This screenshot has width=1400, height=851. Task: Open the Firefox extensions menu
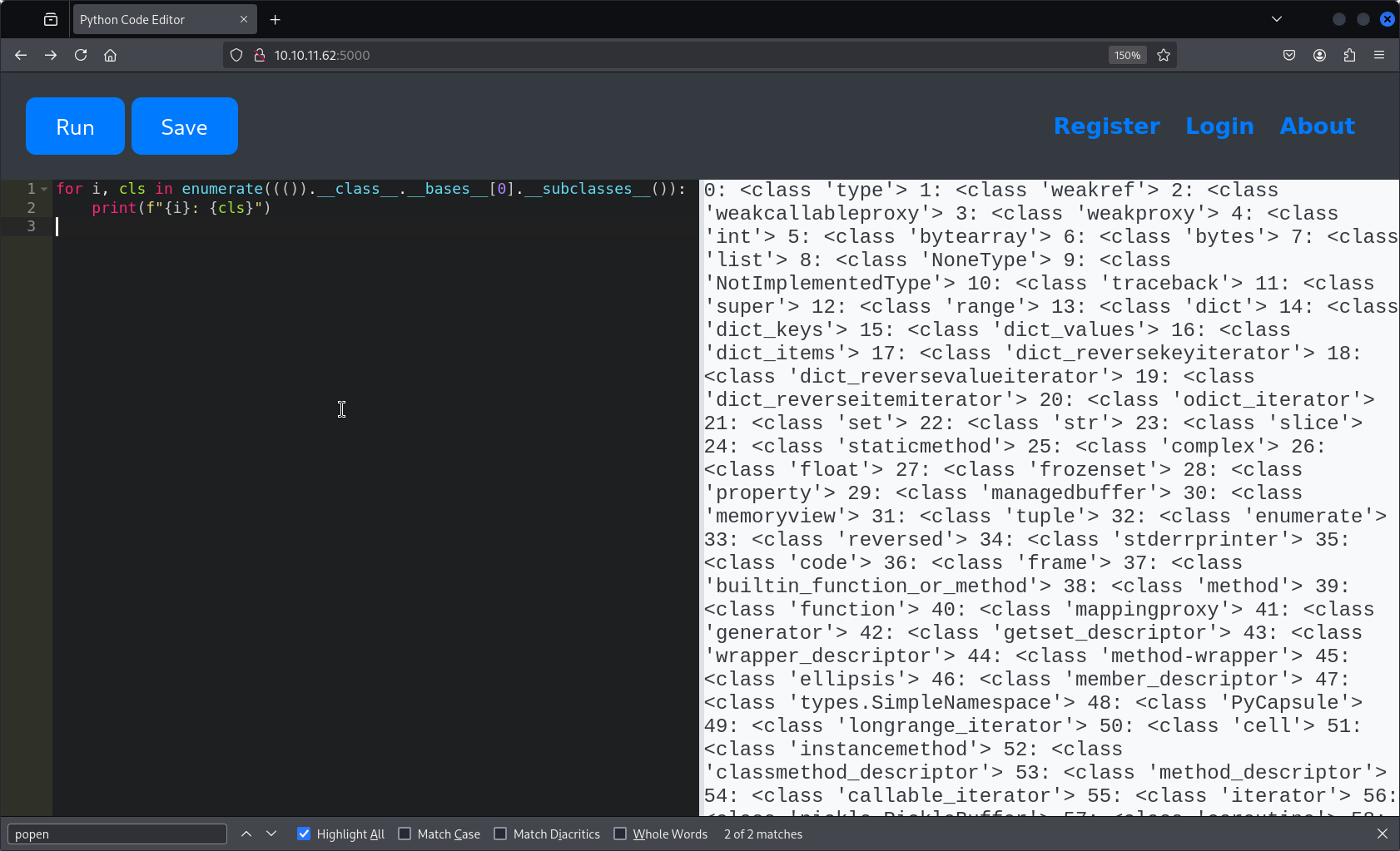point(1349,55)
